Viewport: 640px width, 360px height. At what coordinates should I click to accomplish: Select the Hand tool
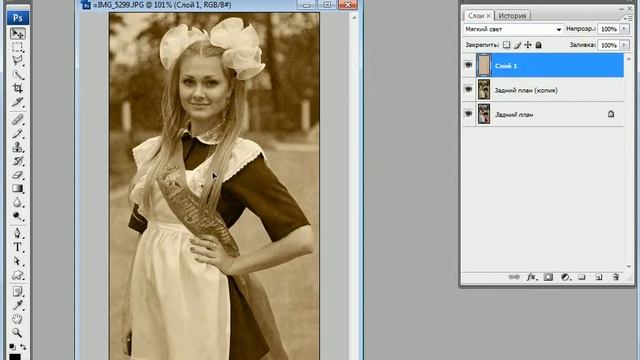point(17,319)
